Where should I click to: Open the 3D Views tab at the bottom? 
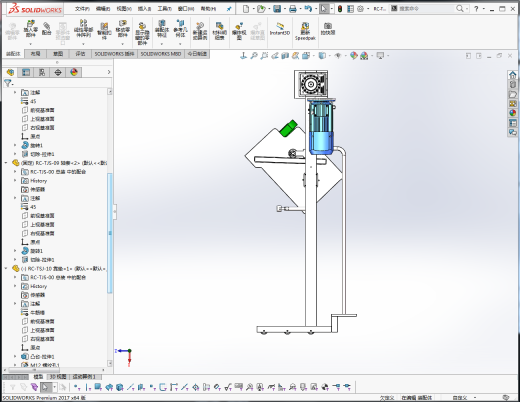point(58,377)
